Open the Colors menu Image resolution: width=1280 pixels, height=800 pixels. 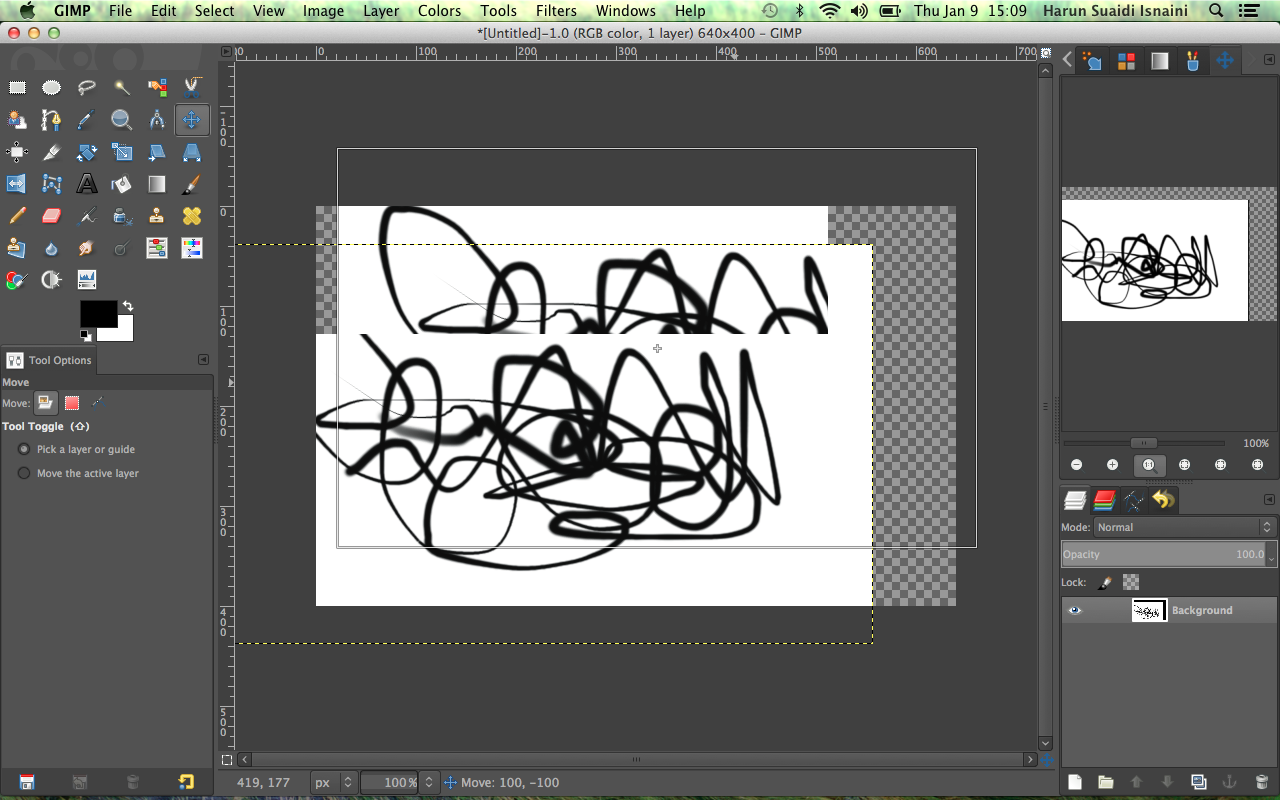(x=439, y=11)
